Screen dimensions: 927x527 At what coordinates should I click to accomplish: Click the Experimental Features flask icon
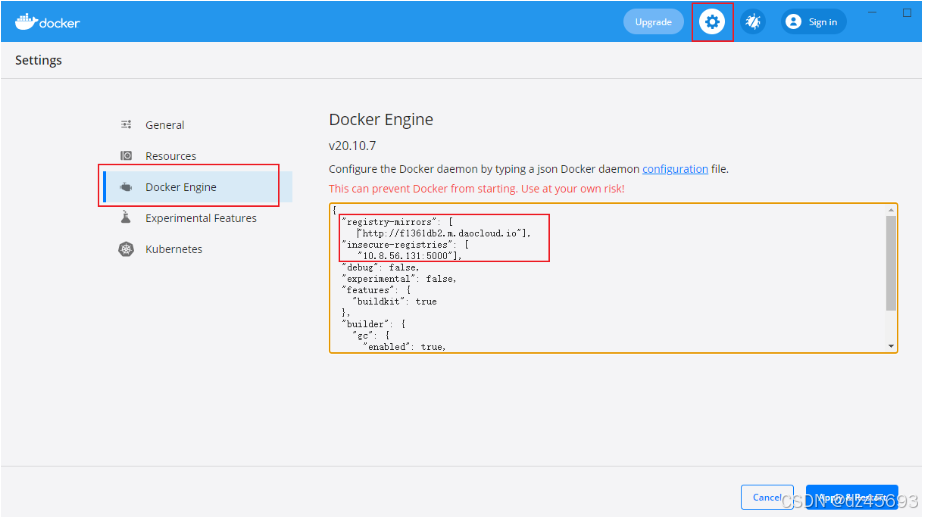(126, 218)
